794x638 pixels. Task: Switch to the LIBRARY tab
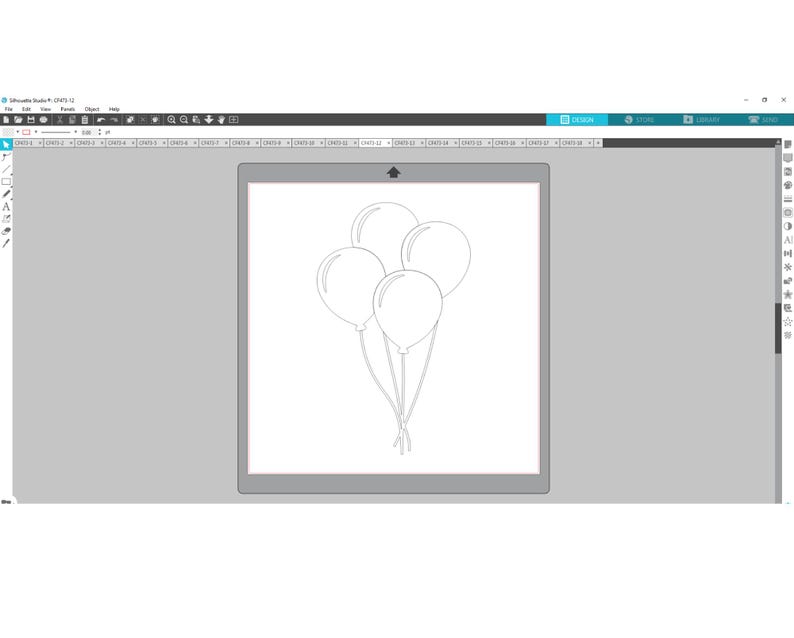tap(701, 120)
